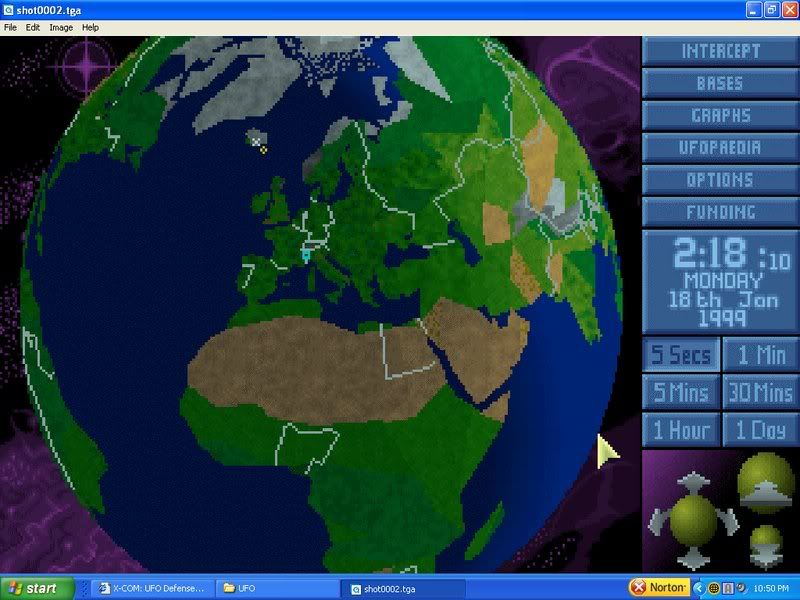Screen dimensions: 800x600
Task: Click the rotate globe right arrow
Action: (x=729, y=521)
